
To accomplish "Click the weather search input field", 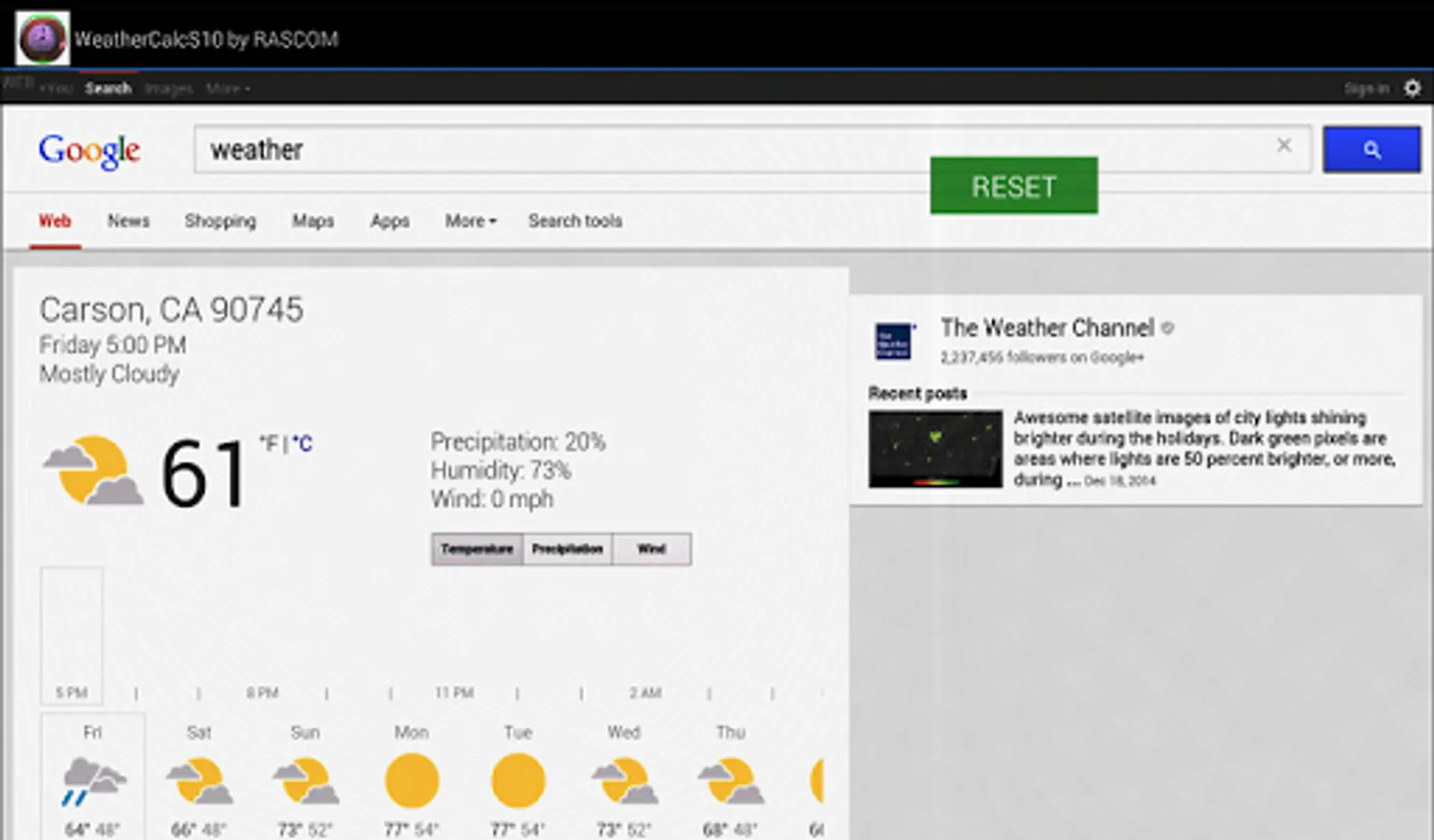I will tap(752, 149).
